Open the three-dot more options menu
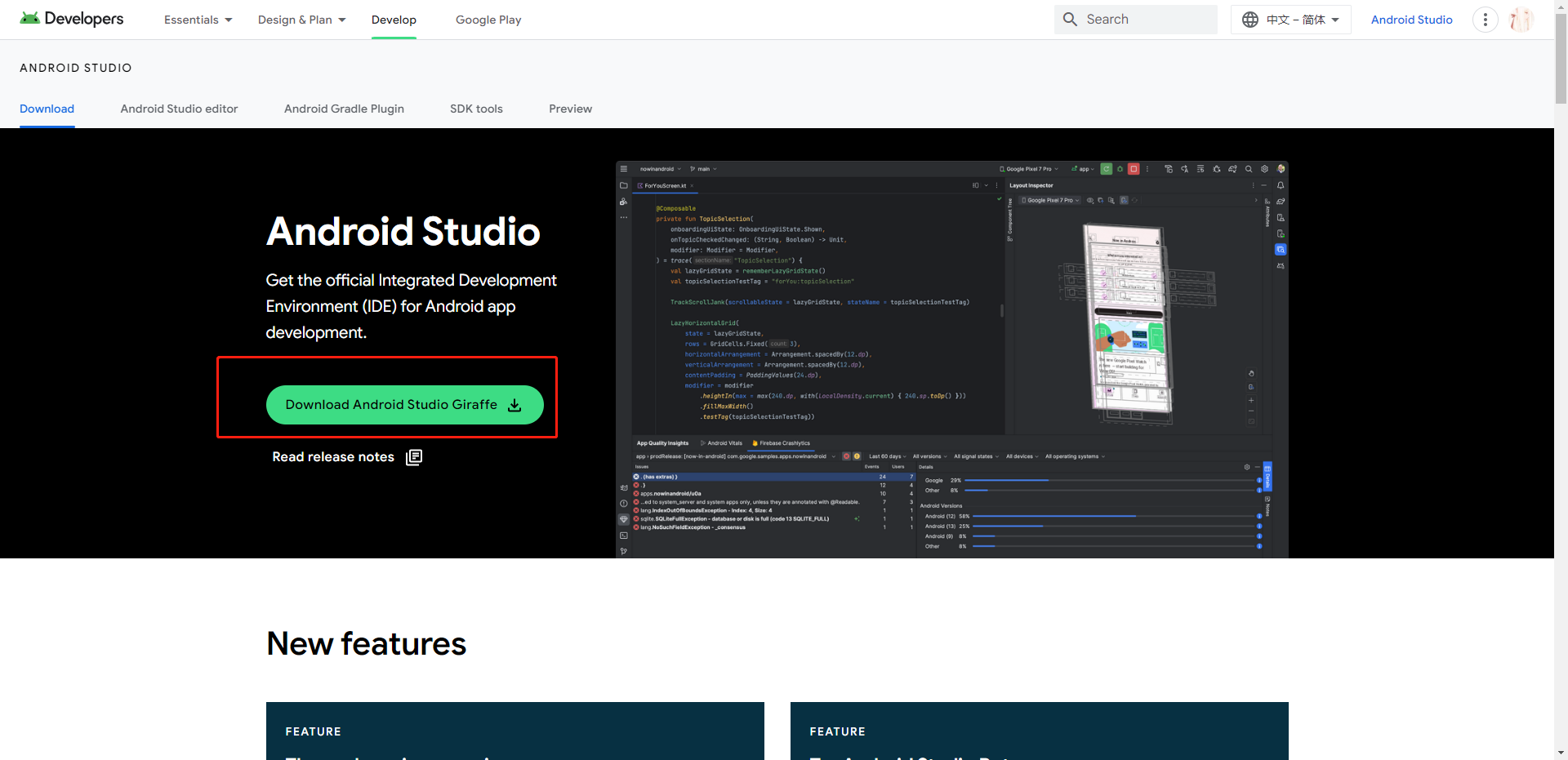Image resolution: width=1568 pixels, height=760 pixels. pos(1486,20)
